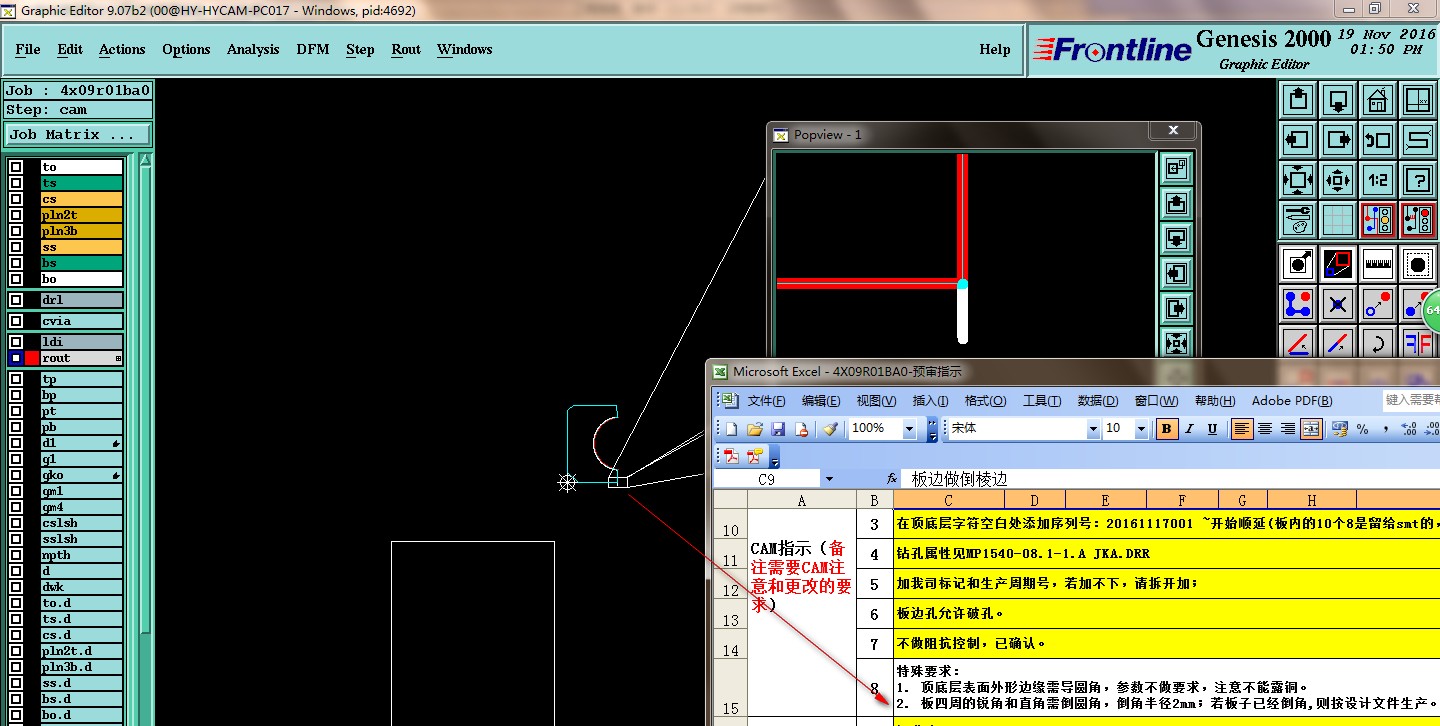Viewport: 1440px width, 726px height.
Task: Click Excel merge and center icon
Action: coord(1311,429)
